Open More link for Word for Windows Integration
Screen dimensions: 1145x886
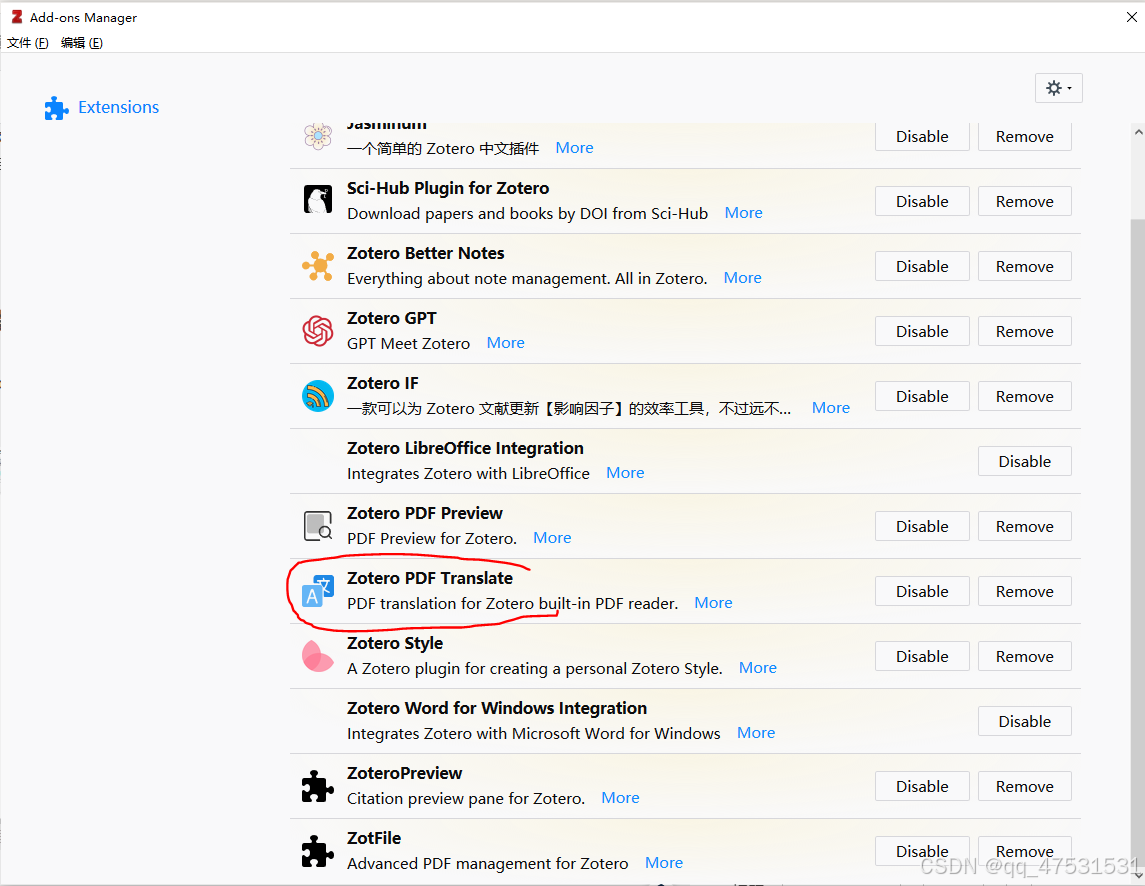tap(756, 733)
